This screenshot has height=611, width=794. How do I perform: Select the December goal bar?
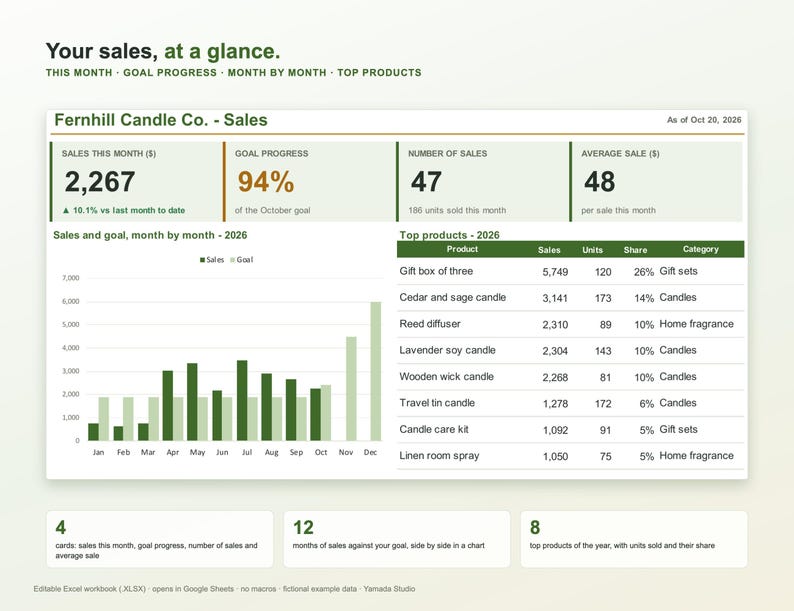pyautogui.click(x=376, y=371)
